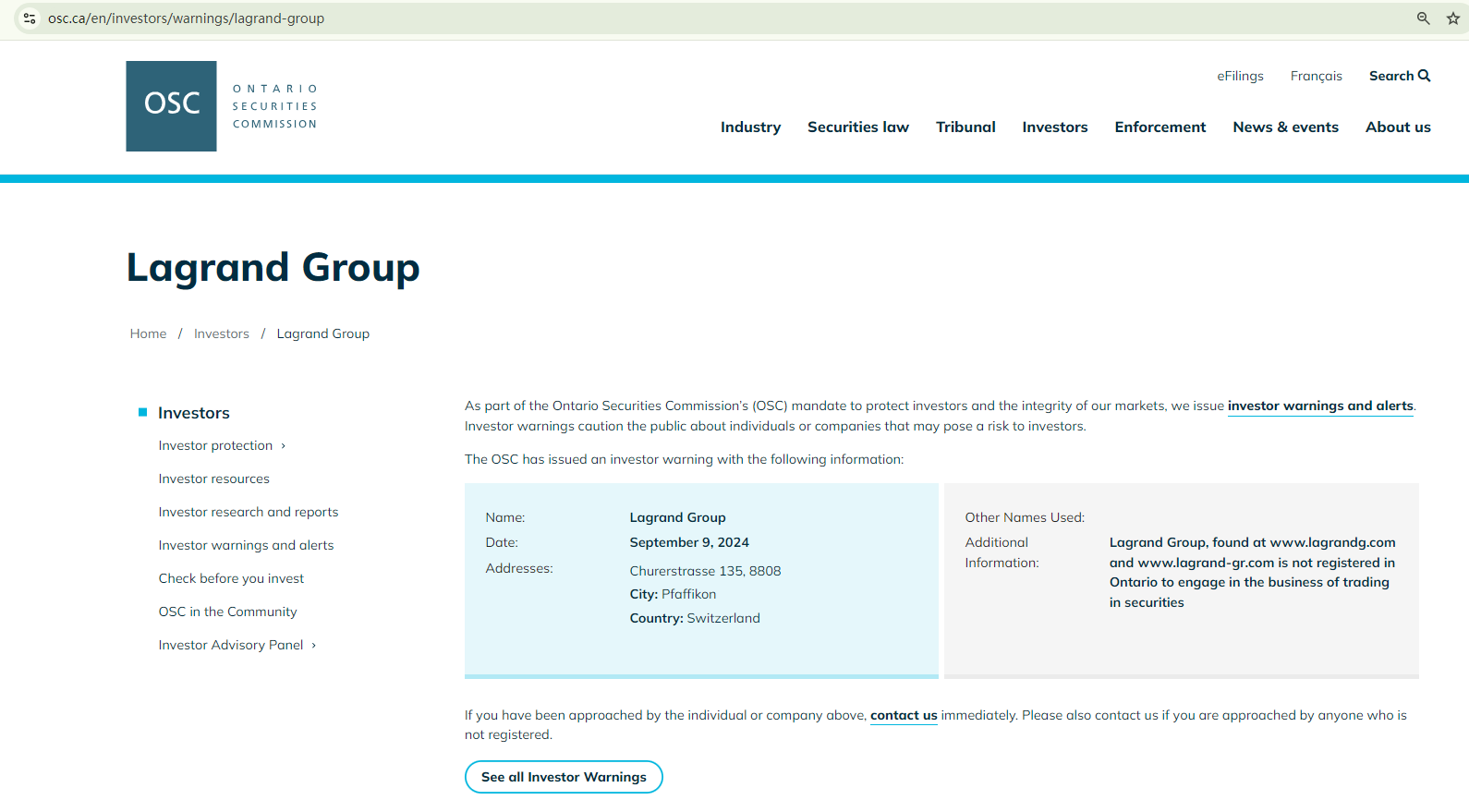Click the Lagrand Group page heading
1469x812 pixels.
273,268
